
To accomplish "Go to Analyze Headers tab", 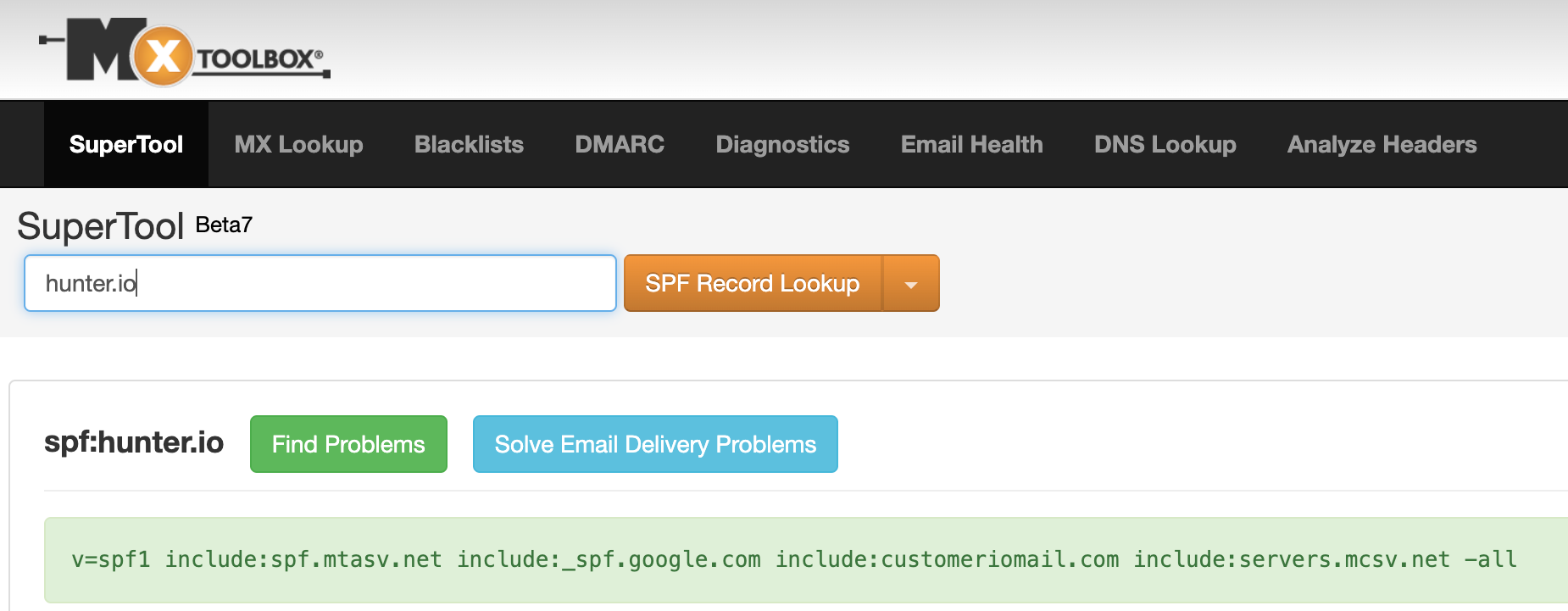I will [1382, 144].
